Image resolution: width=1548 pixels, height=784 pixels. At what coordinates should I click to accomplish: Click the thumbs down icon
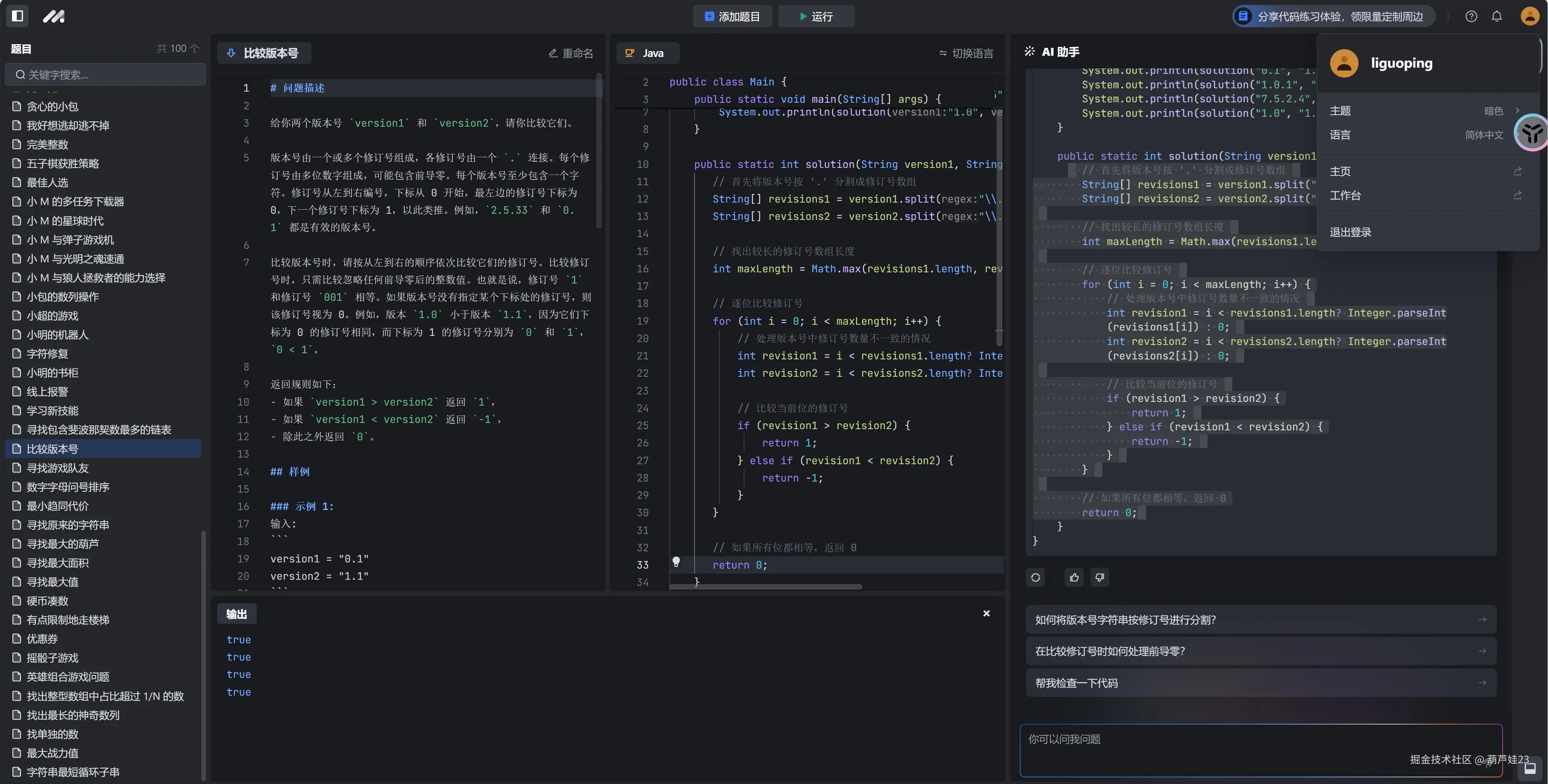coord(1100,577)
